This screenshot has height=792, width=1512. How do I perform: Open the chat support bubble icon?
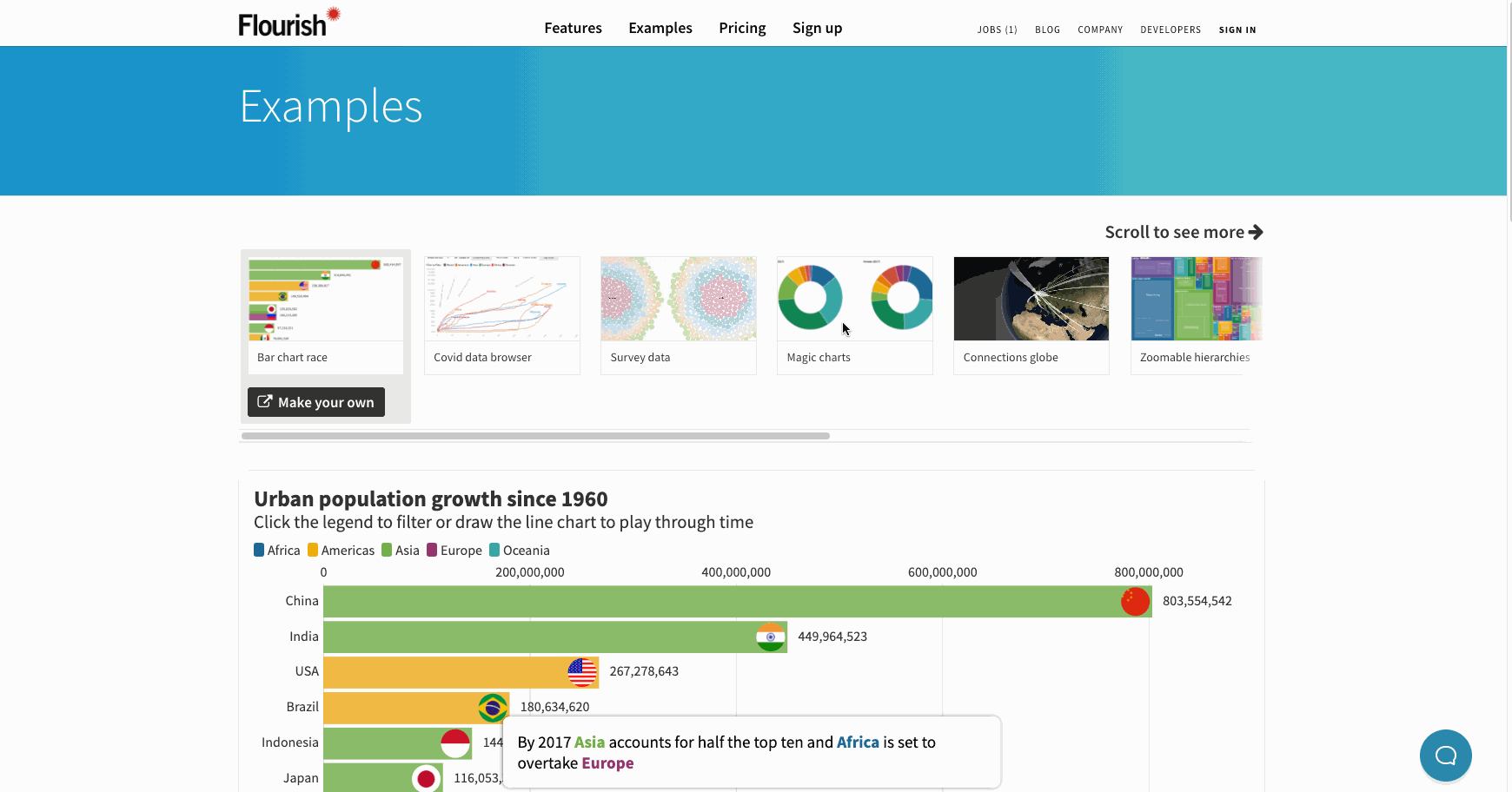(1445, 756)
